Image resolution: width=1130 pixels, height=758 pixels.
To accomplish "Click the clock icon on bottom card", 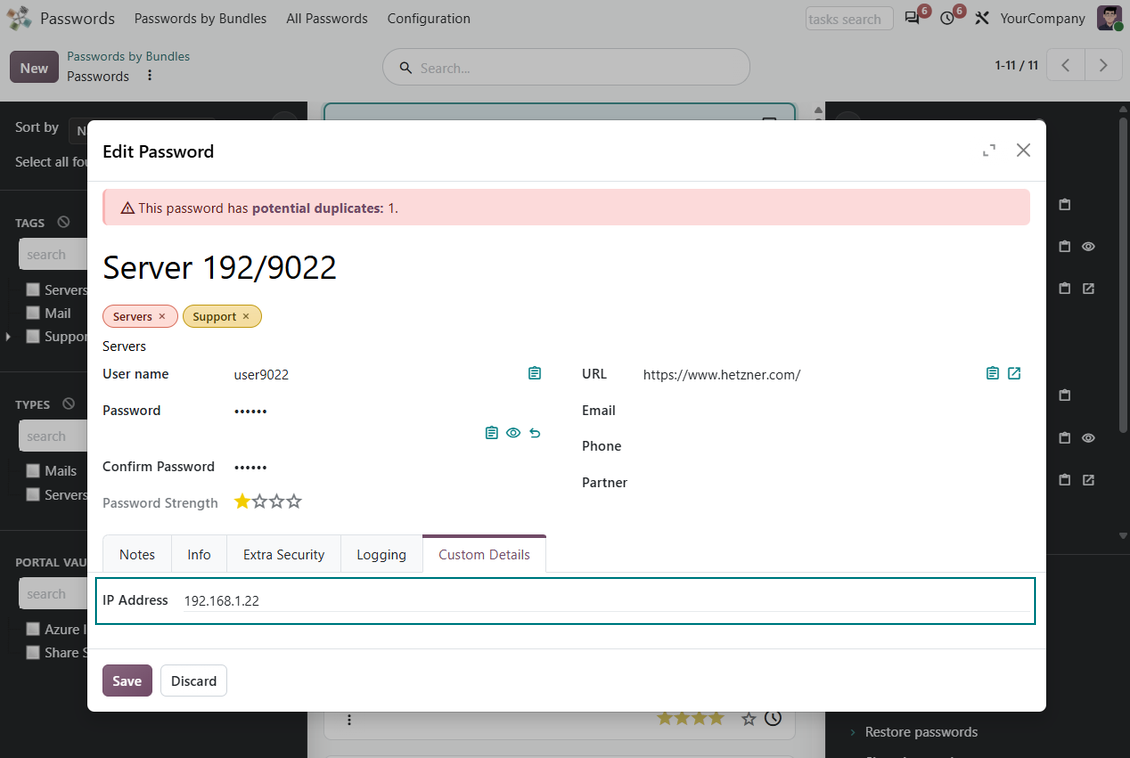I will 773,718.
